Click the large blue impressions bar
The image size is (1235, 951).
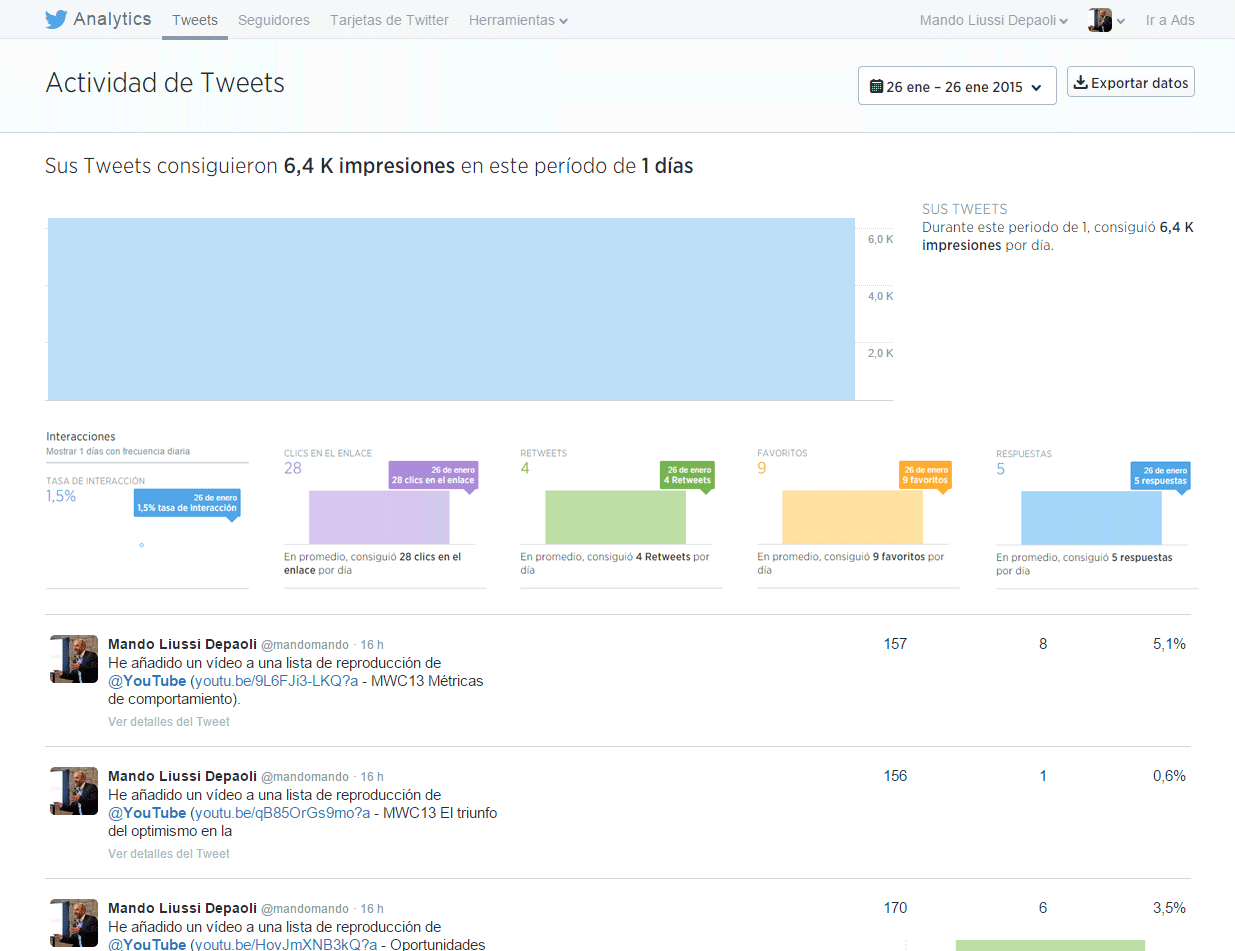click(x=451, y=309)
